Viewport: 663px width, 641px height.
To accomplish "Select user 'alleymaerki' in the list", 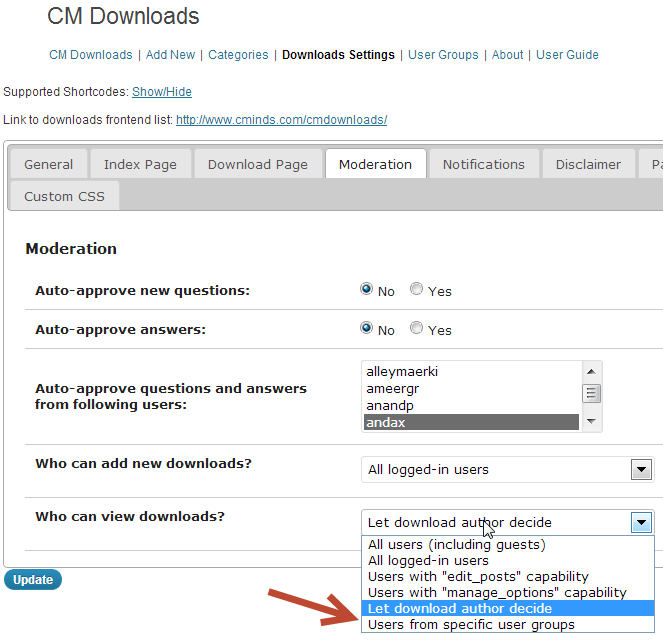I will (402, 372).
